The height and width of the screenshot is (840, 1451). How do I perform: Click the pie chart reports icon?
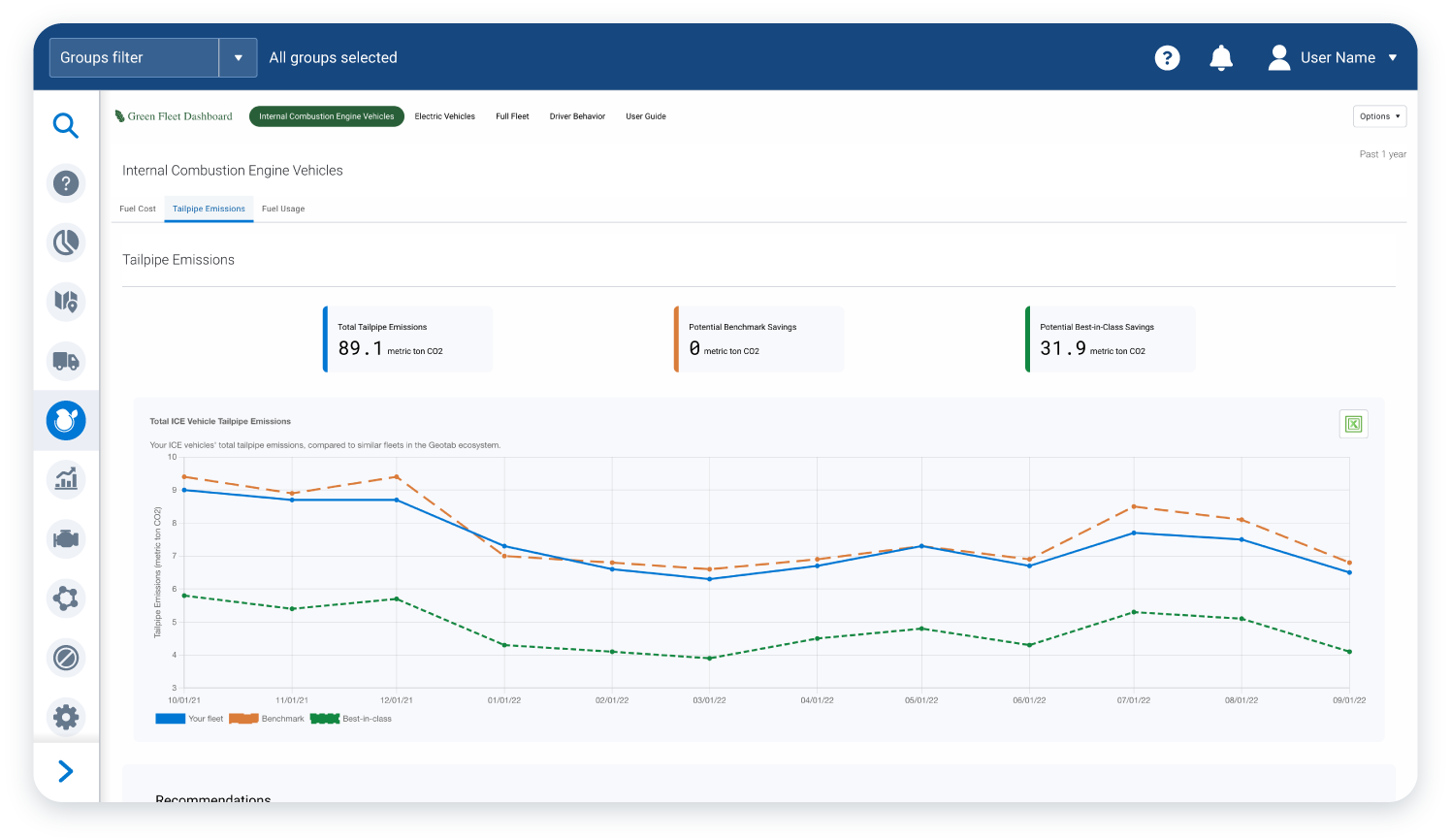[x=65, y=242]
